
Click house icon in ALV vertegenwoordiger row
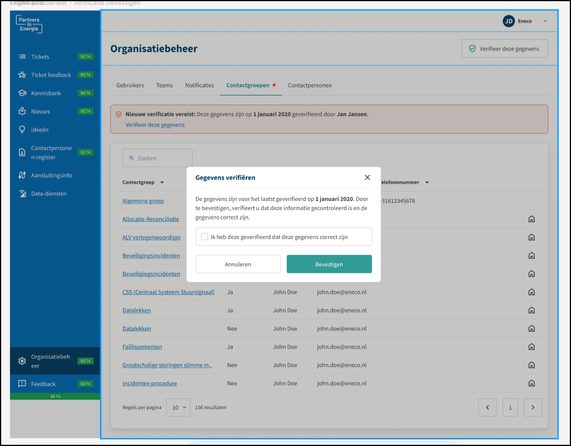[531, 237]
